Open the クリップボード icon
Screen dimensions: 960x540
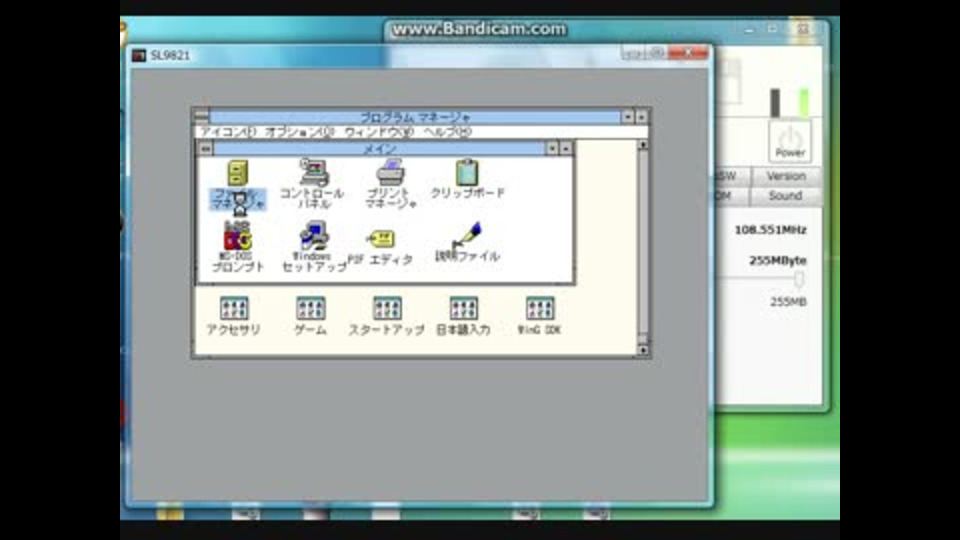tap(467, 179)
